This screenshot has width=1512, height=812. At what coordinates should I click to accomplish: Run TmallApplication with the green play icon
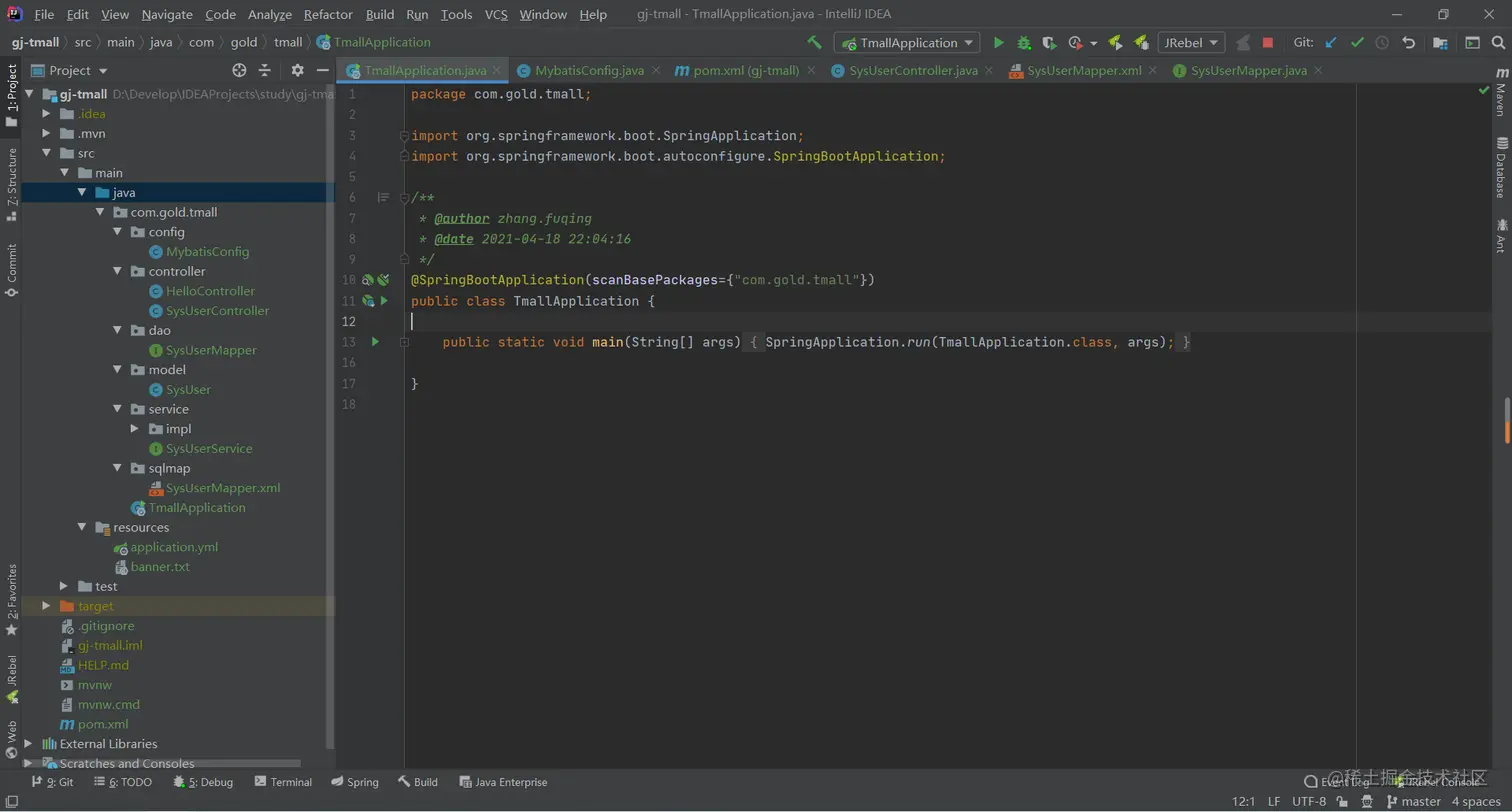click(998, 43)
